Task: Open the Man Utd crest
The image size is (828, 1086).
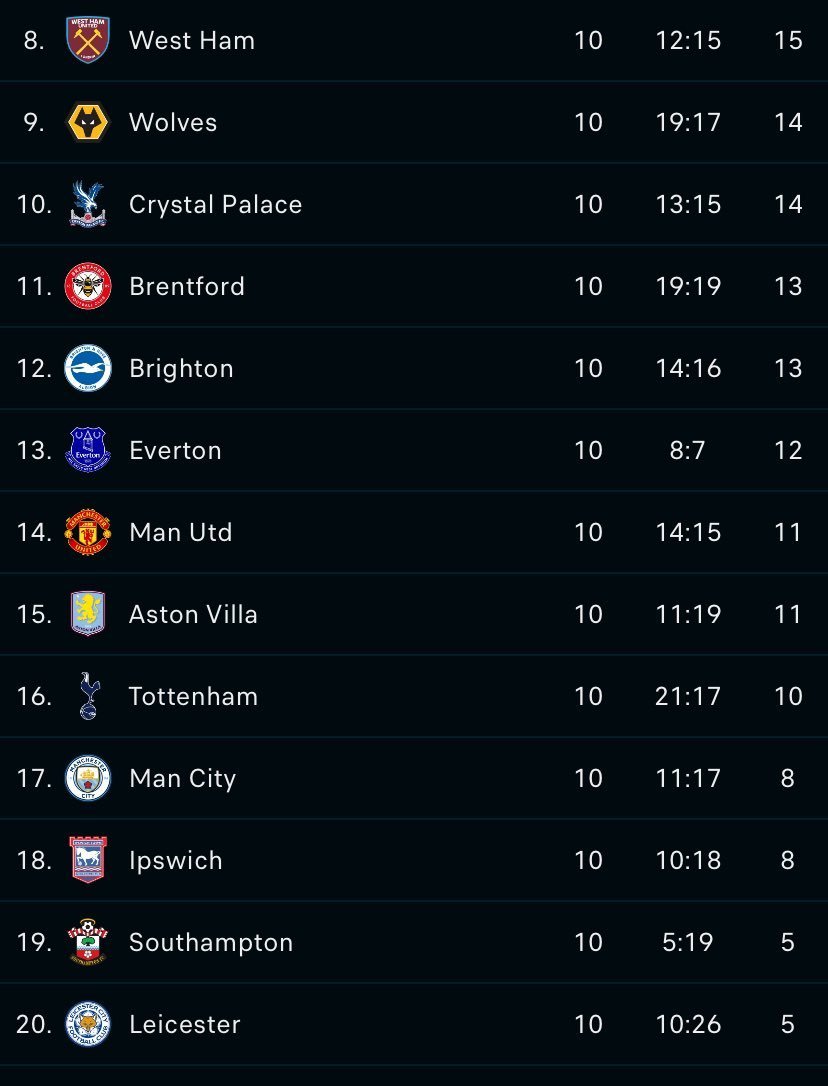Action: (88, 532)
